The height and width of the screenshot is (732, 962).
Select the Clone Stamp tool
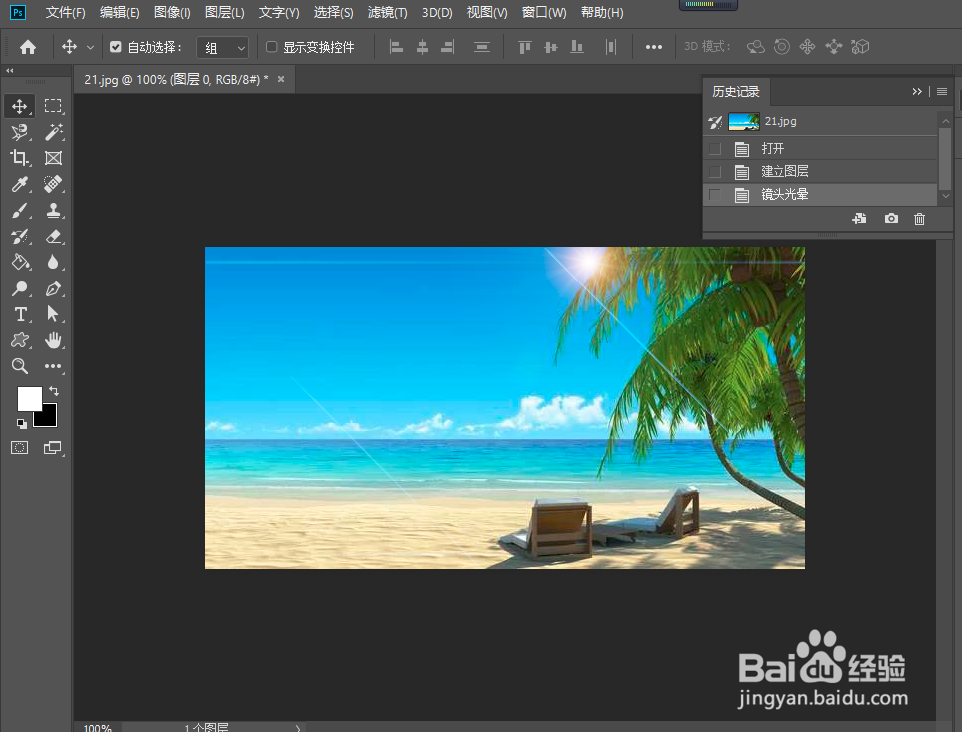(53, 210)
